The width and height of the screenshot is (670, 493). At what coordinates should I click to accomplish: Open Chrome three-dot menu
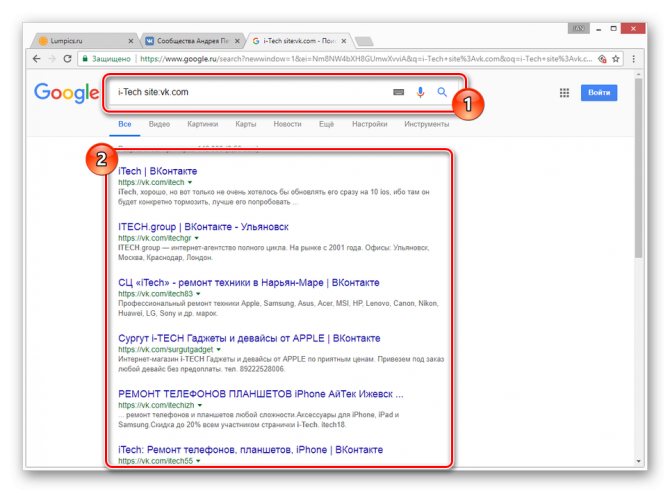[634, 59]
